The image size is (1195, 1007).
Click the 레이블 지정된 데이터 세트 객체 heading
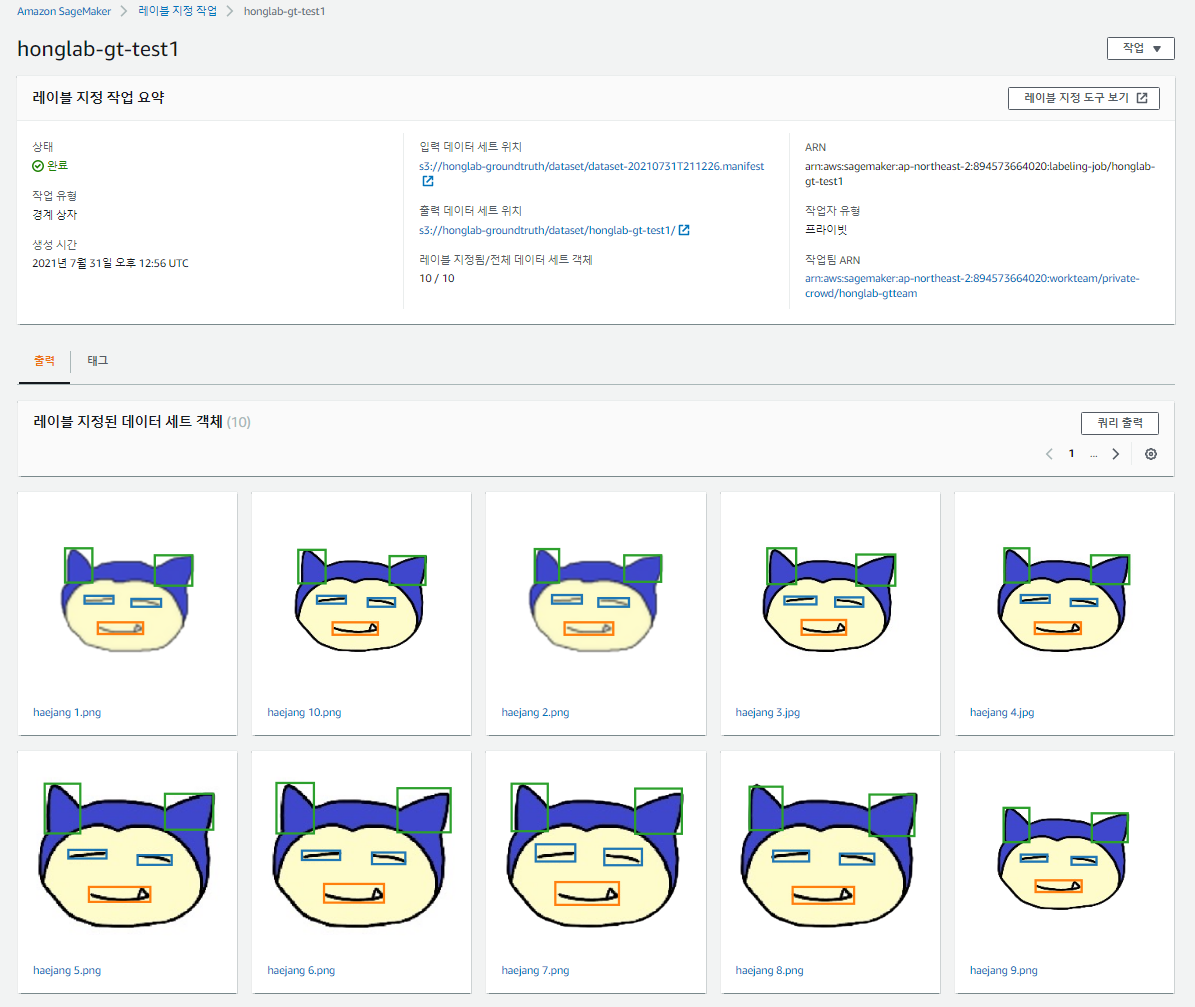pos(128,422)
